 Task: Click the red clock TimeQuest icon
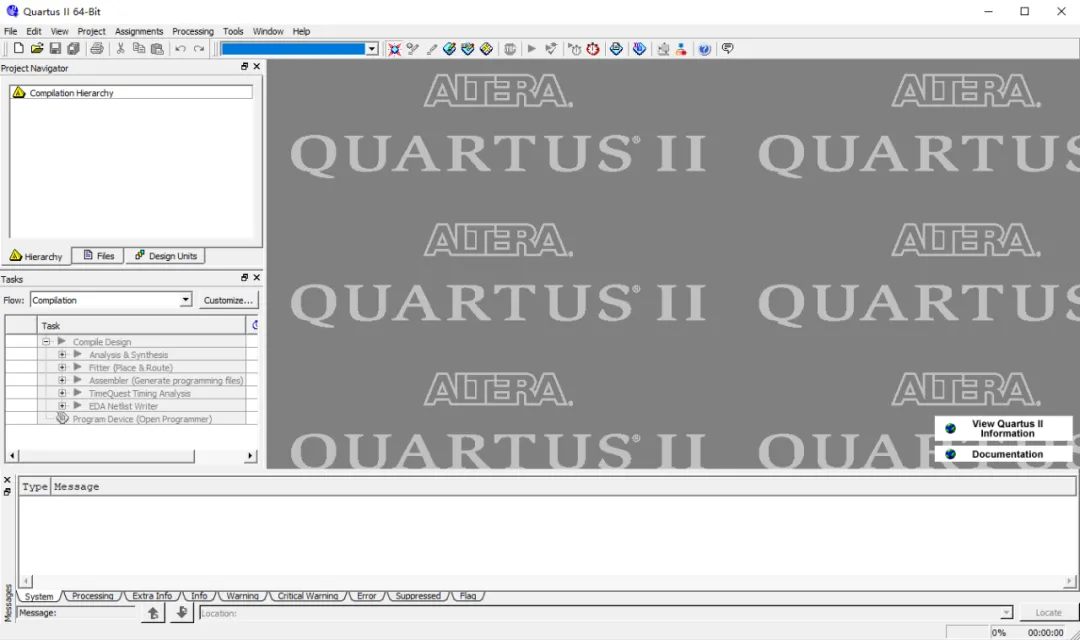coord(593,48)
